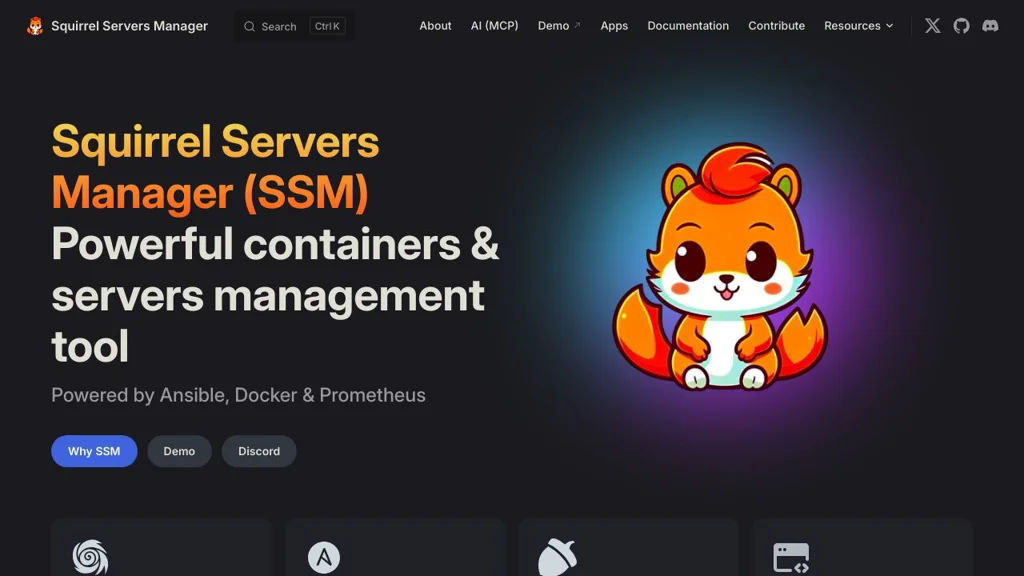1024x576 pixels.
Task: Click the search magnifier icon
Action: point(249,27)
